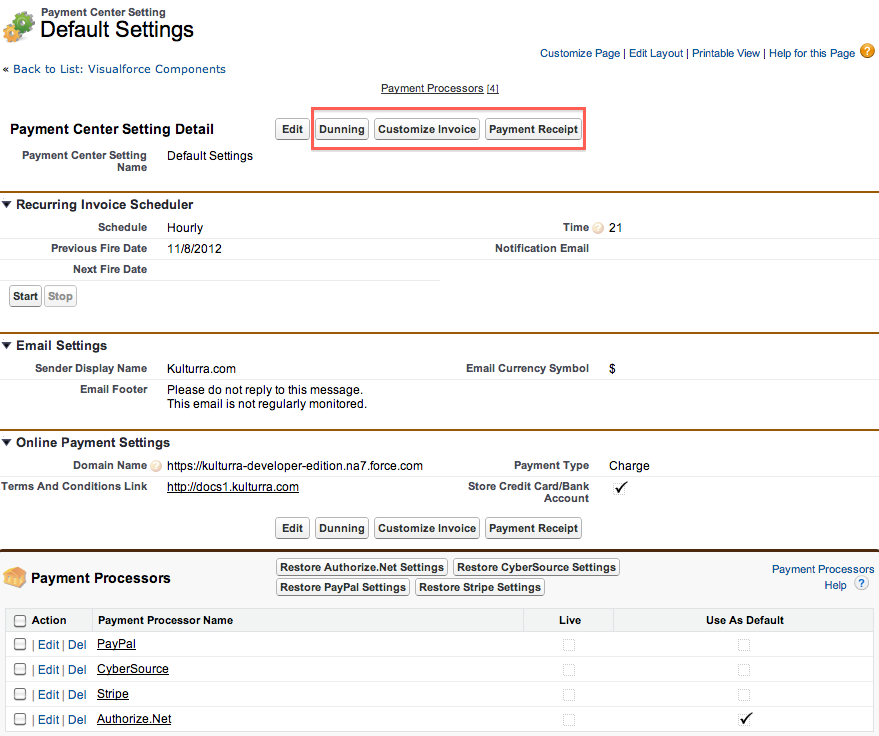Jump to the Payment Processors [4] related list link

439,89
